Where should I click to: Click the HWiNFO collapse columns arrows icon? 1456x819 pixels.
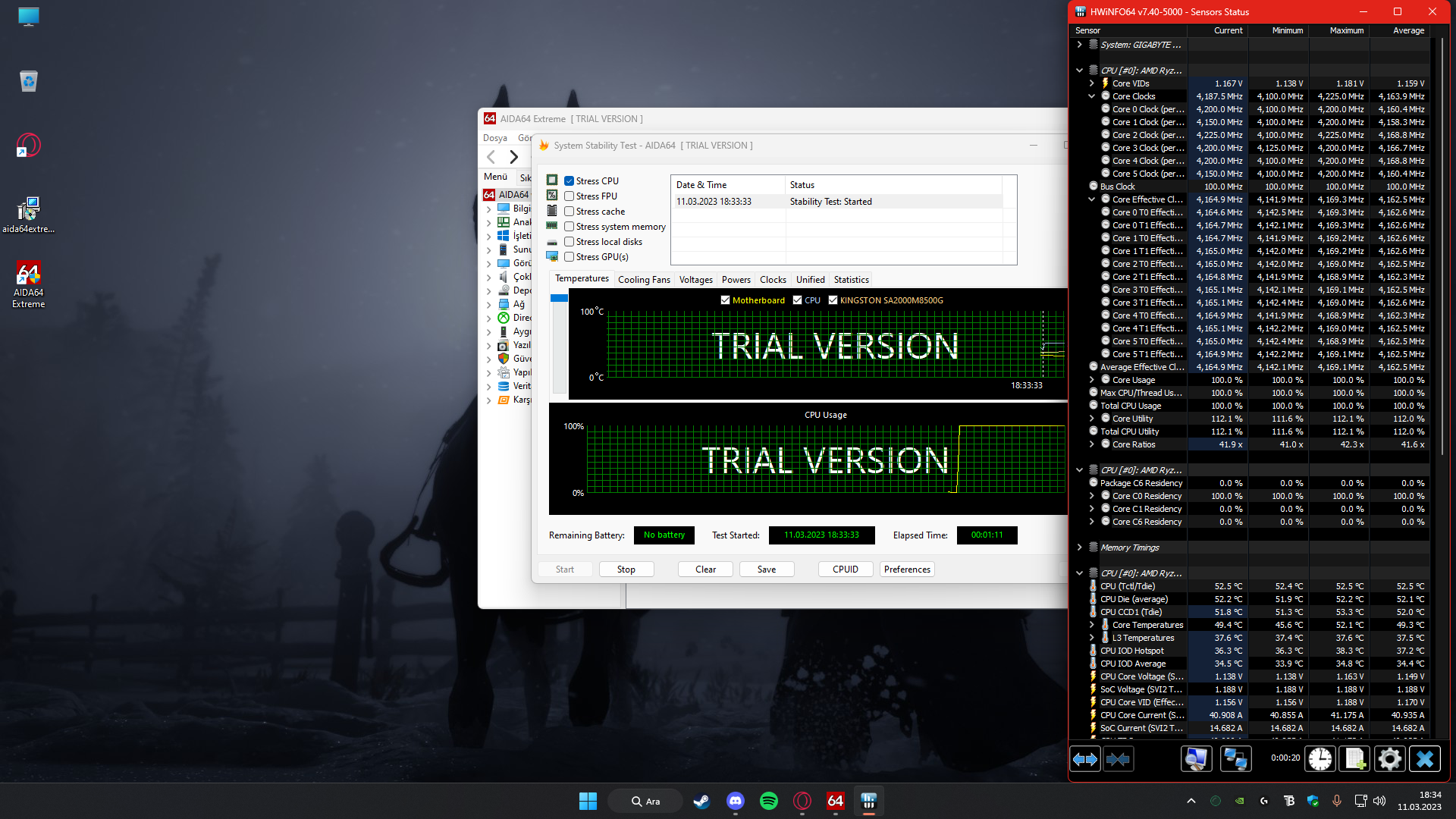click(1118, 759)
